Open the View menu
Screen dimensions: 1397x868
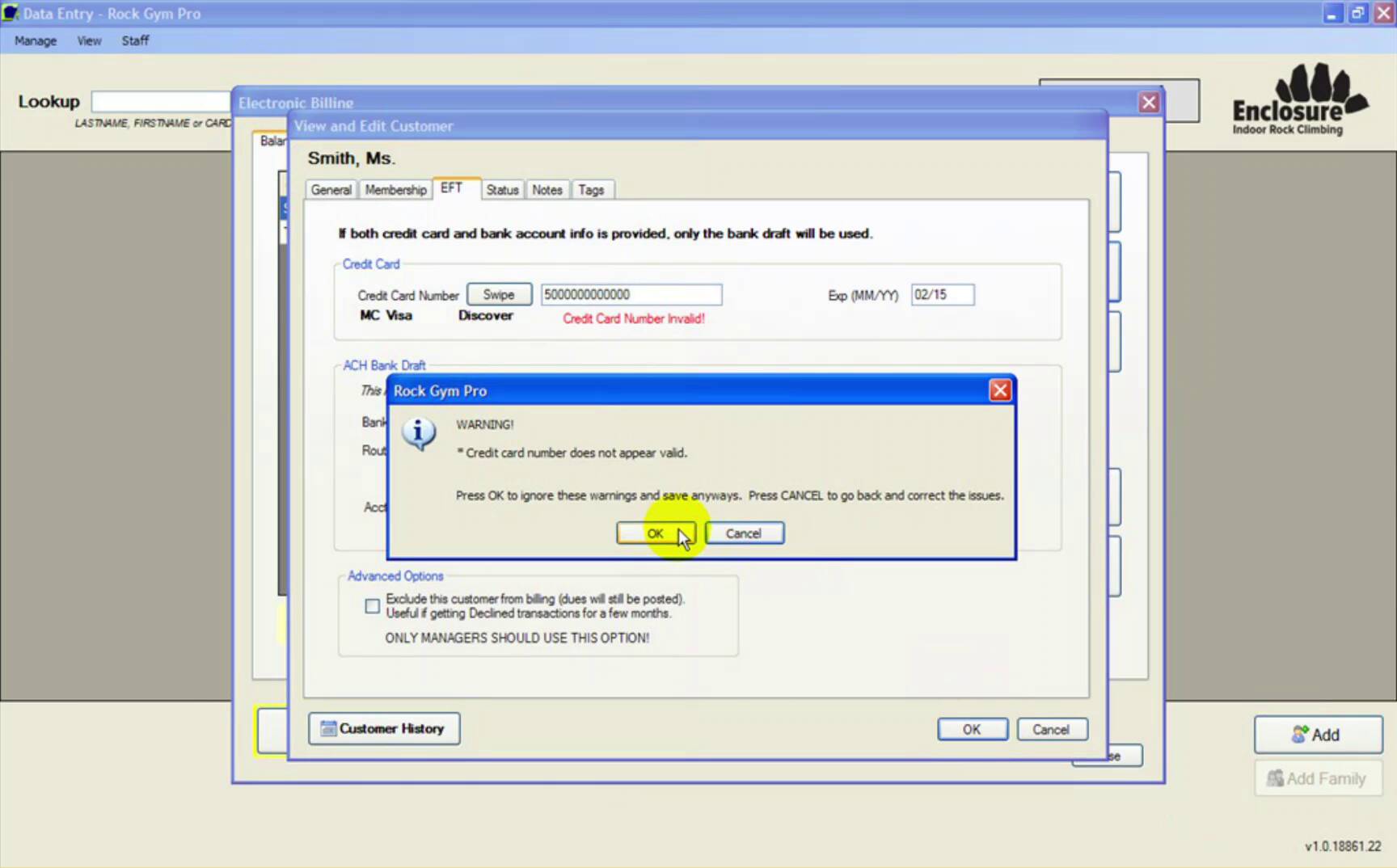pos(89,40)
